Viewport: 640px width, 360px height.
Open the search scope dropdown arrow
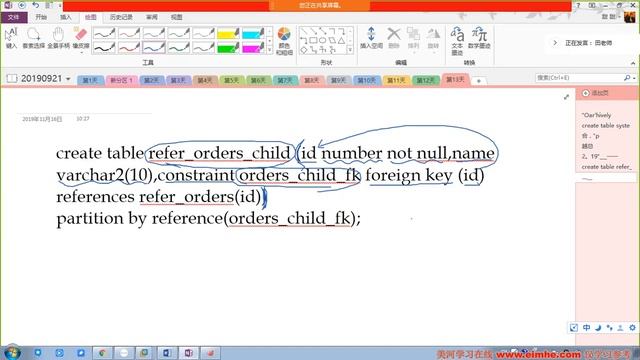(634, 78)
